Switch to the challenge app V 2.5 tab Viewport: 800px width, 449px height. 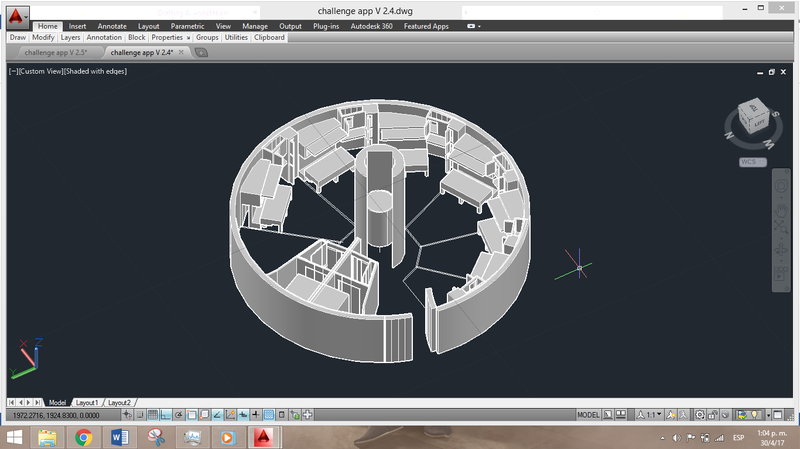pos(54,52)
